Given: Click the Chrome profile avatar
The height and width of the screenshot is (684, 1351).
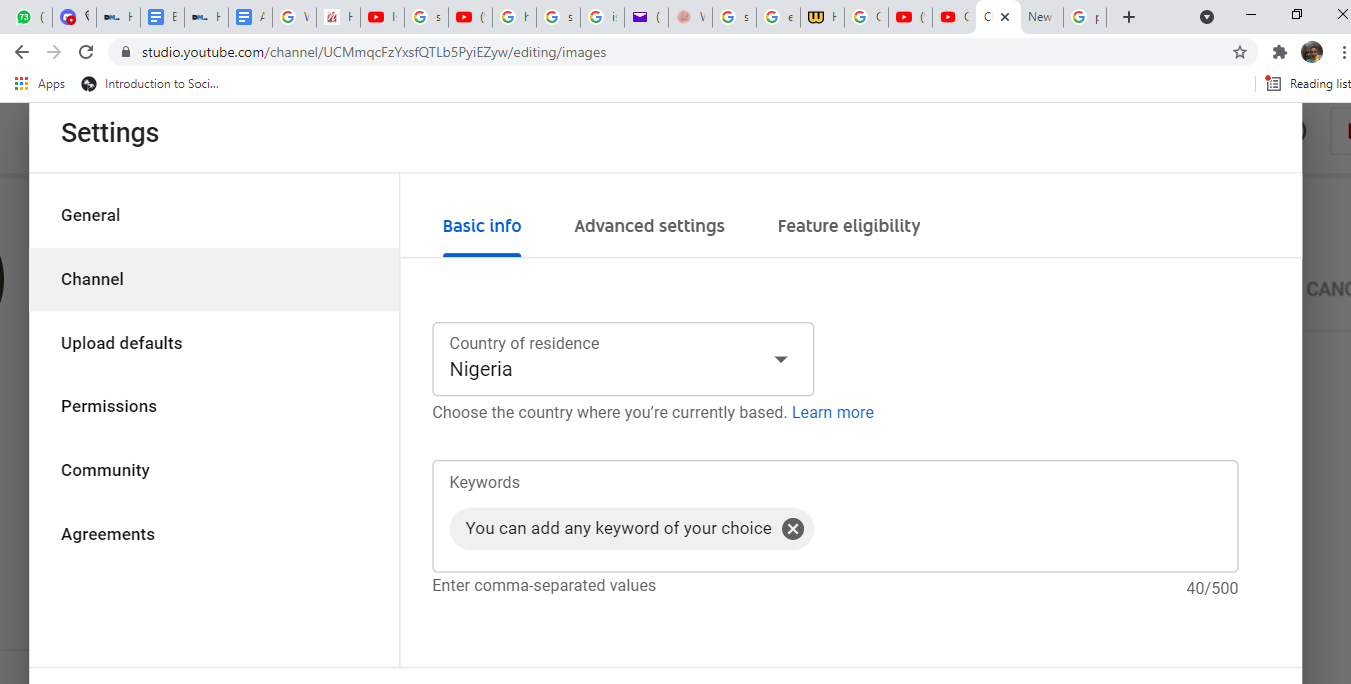Looking at the screenshot, I should (x=1311, y=52).
